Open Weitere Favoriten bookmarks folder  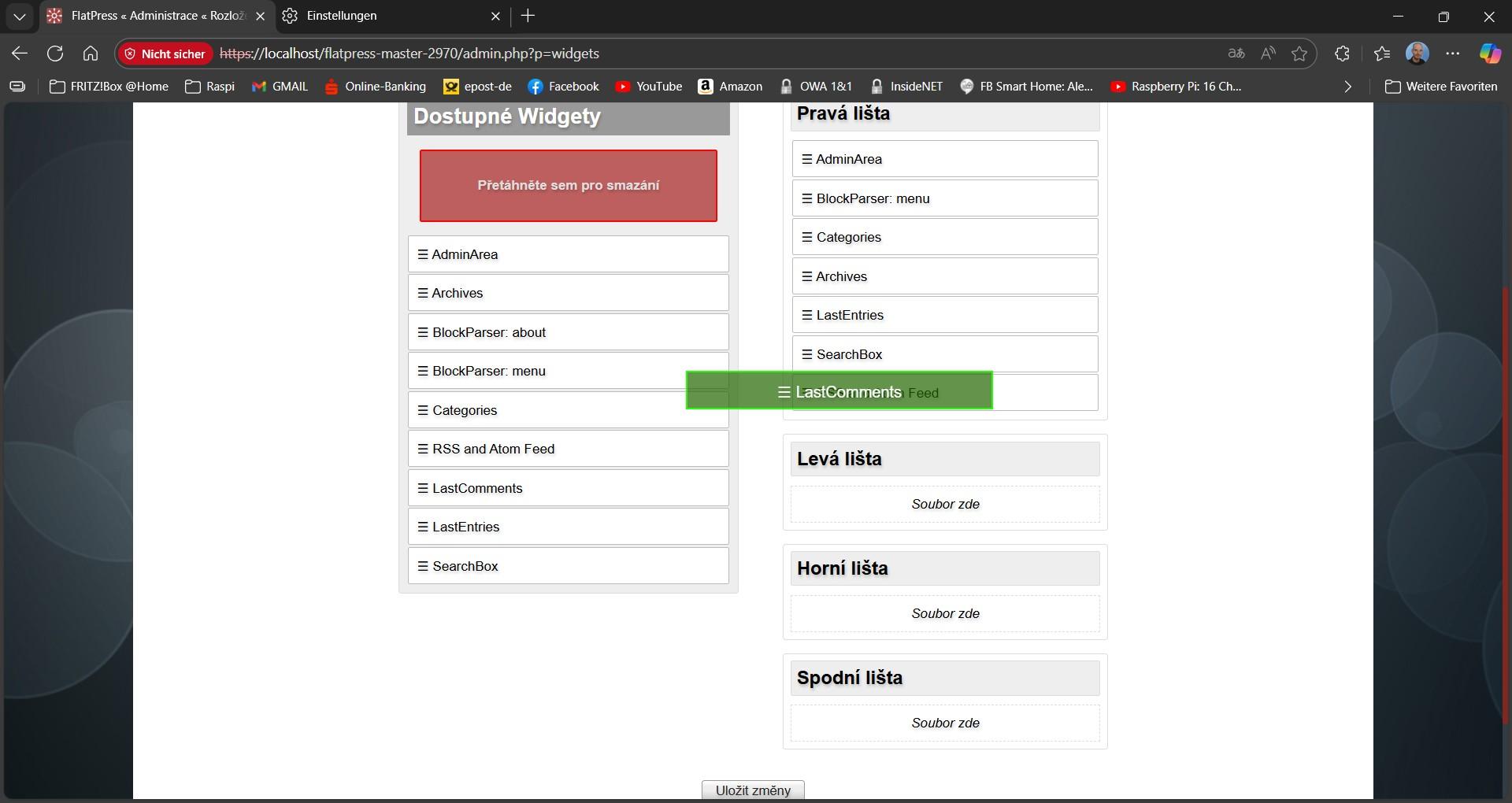point(1441,87)
